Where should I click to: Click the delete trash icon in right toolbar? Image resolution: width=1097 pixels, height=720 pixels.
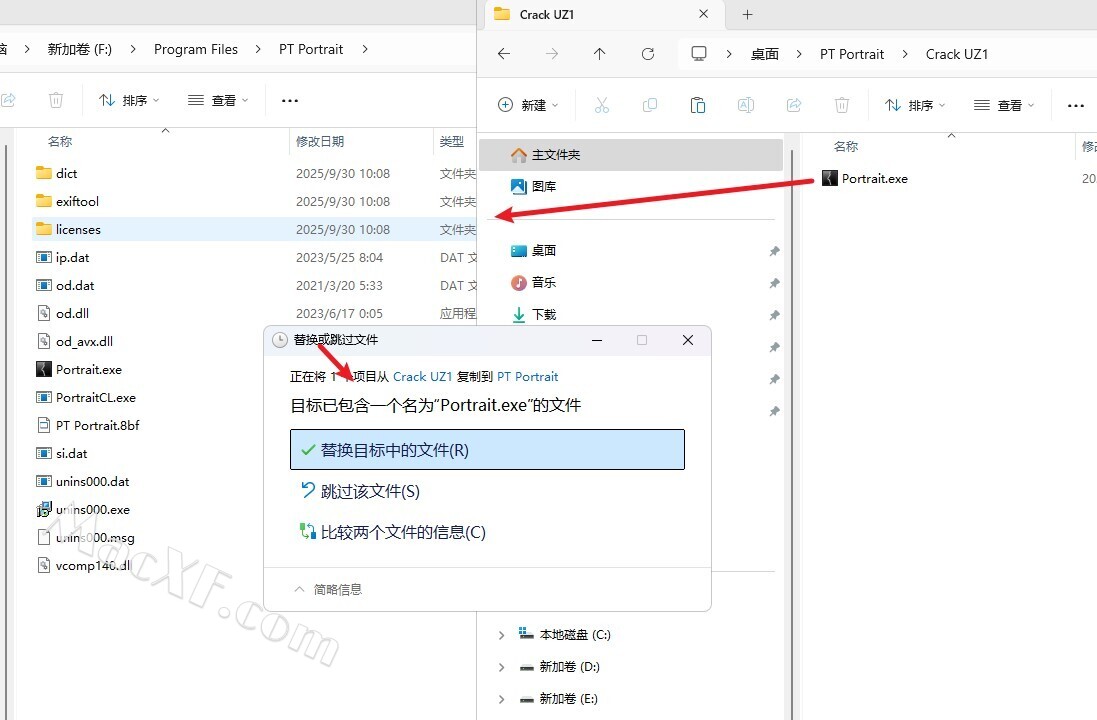(842, 105)
